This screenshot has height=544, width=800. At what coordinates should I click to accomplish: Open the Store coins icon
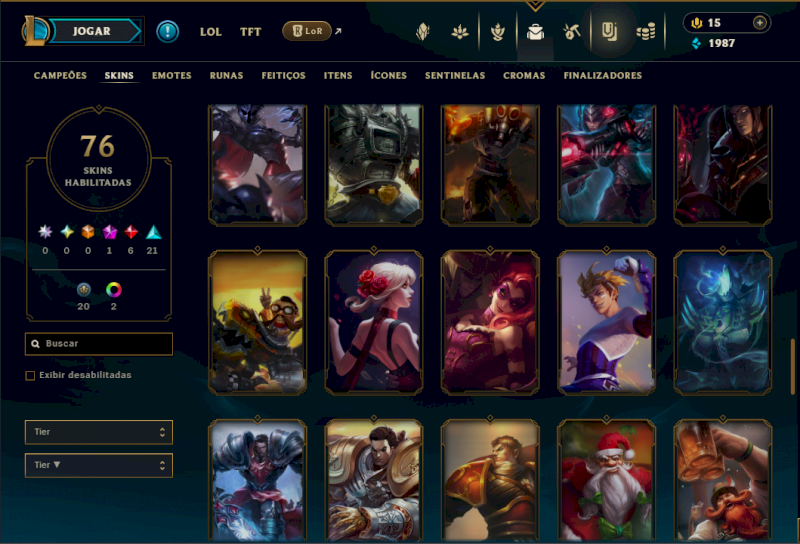pos(646,32)
